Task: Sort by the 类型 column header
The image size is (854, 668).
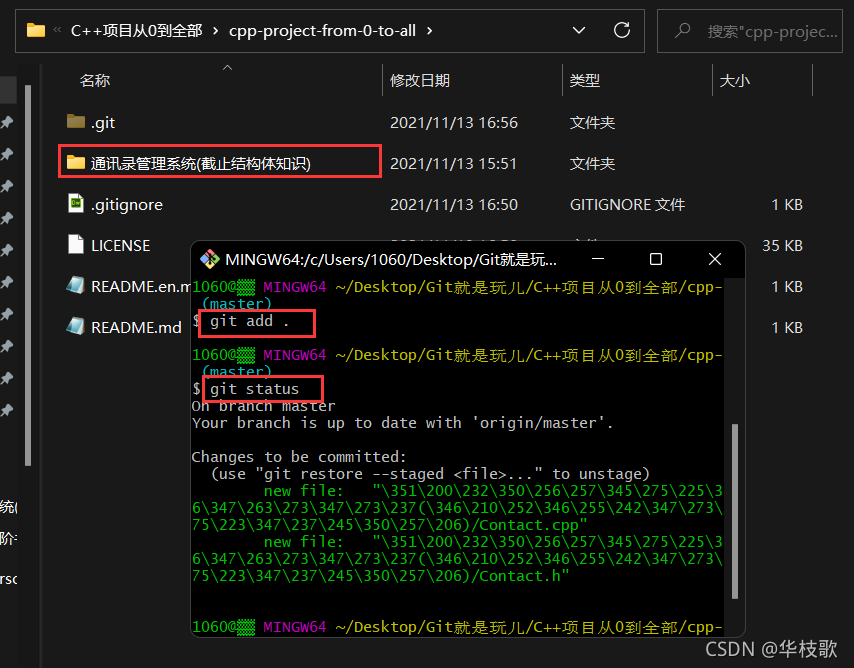Action: [x=584, y=81]
